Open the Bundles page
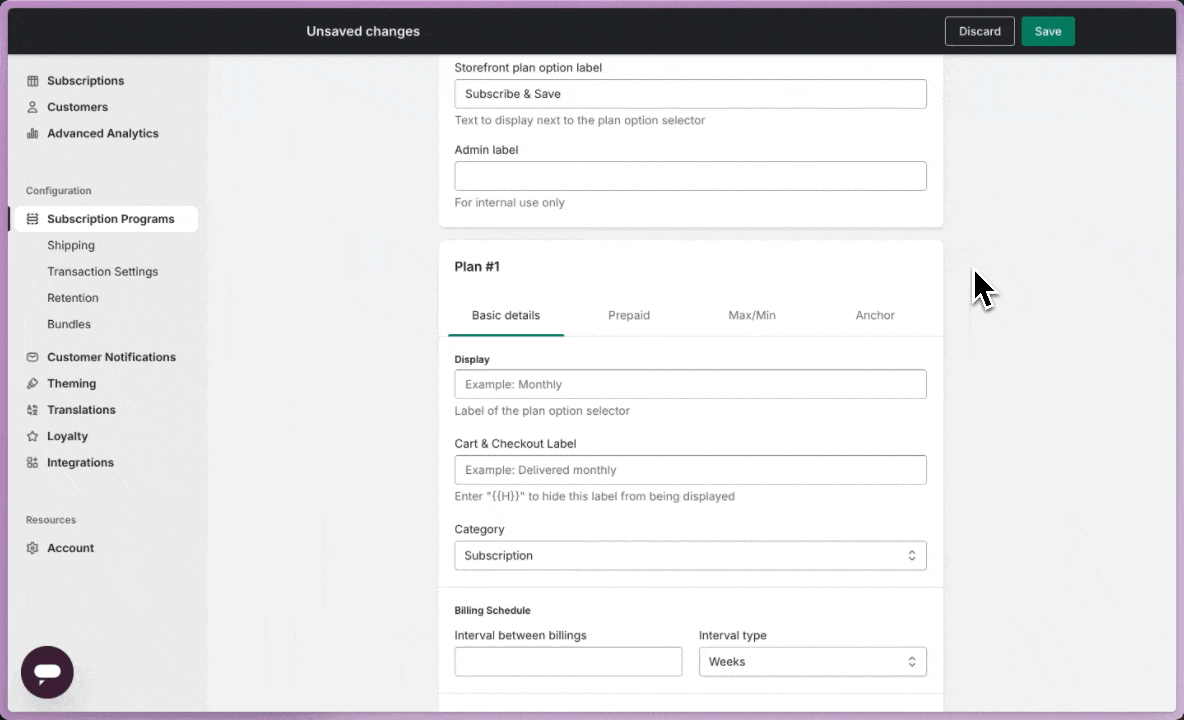The height and width of the screenshot is (720, 1184). point(69,325)
